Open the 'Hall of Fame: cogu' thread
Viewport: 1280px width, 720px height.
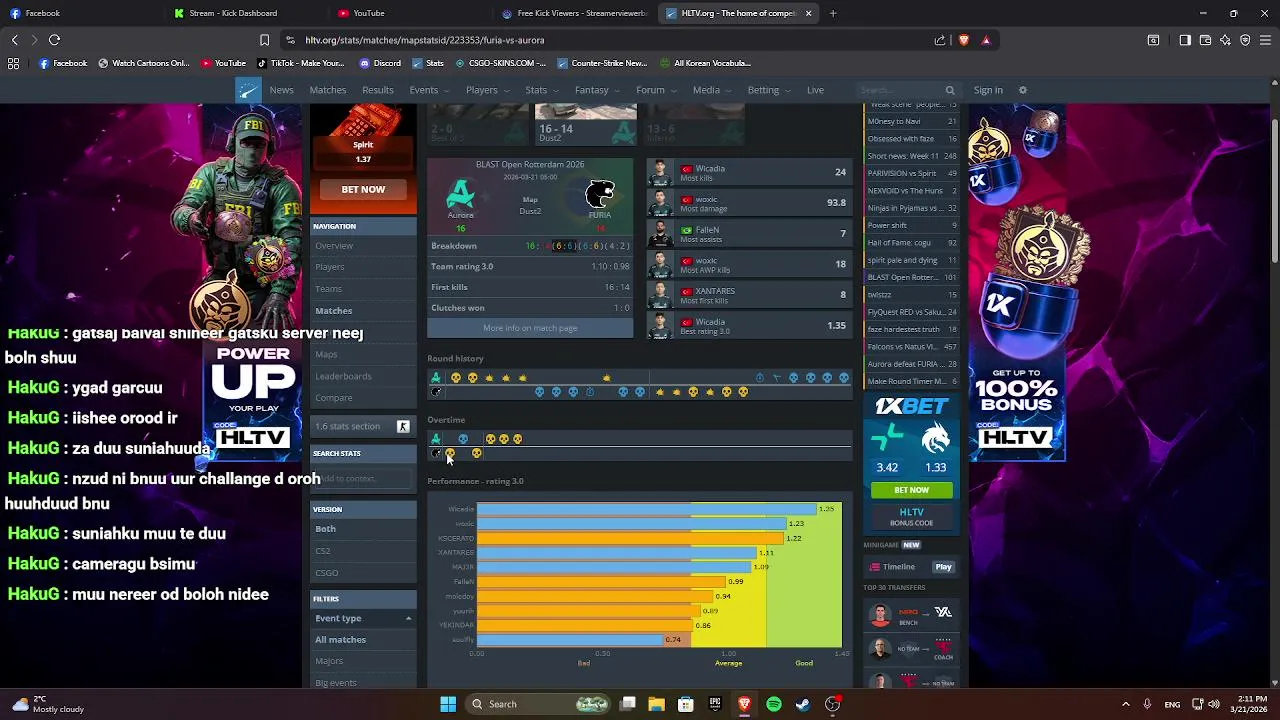[x=911, y=243]
